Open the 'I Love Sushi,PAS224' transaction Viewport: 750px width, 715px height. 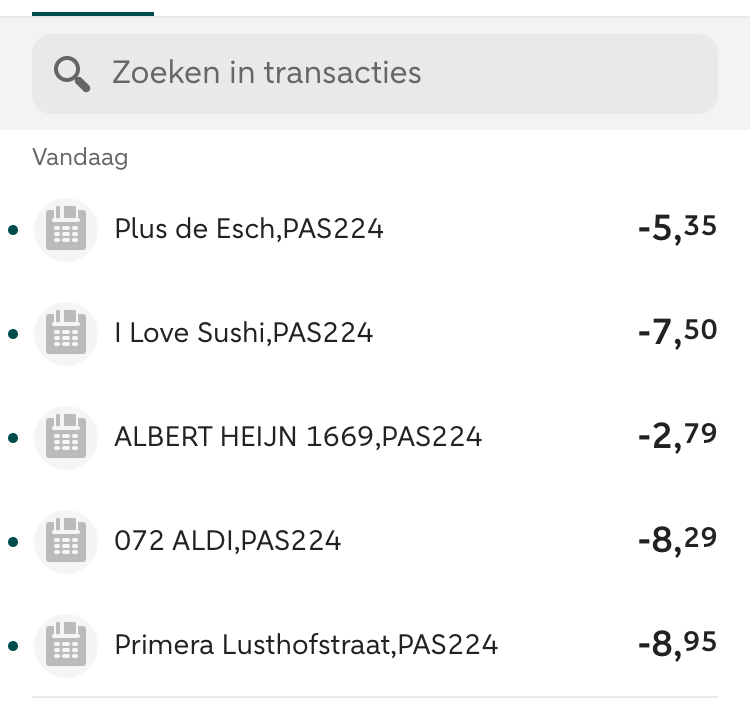tap(244, 333)
